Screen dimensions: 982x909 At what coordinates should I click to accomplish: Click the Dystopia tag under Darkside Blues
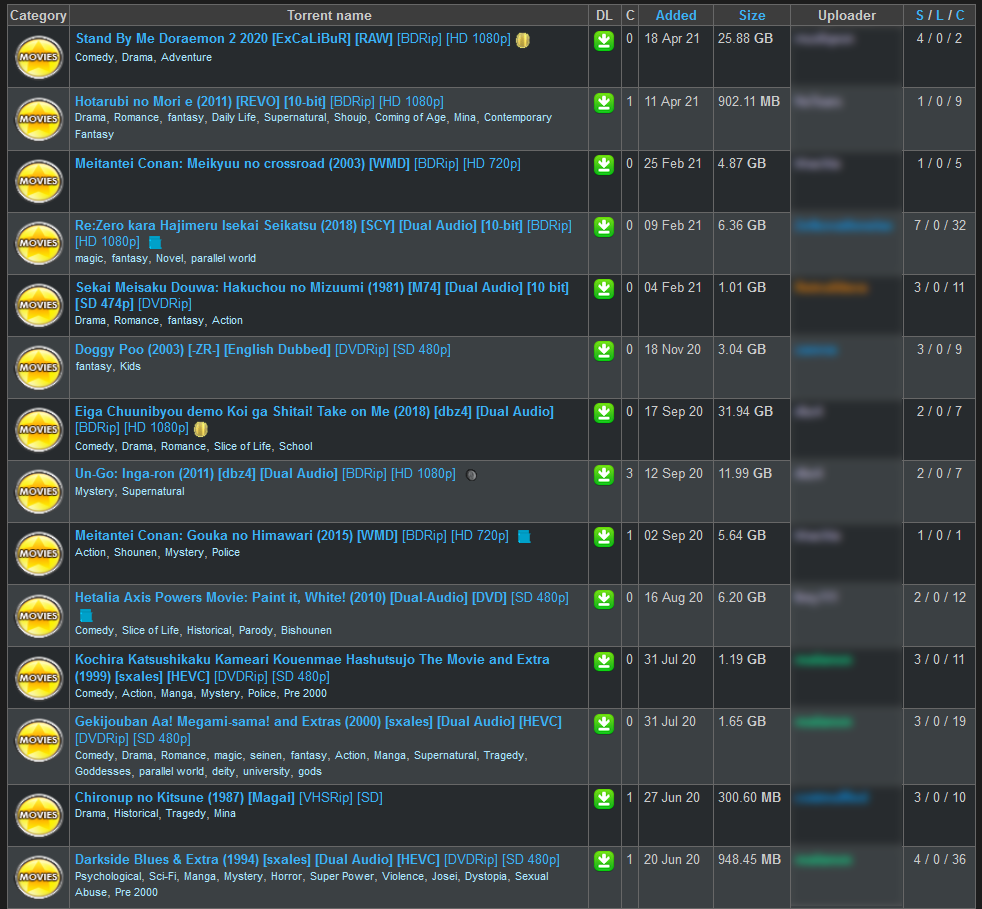[x=485, y=877]
